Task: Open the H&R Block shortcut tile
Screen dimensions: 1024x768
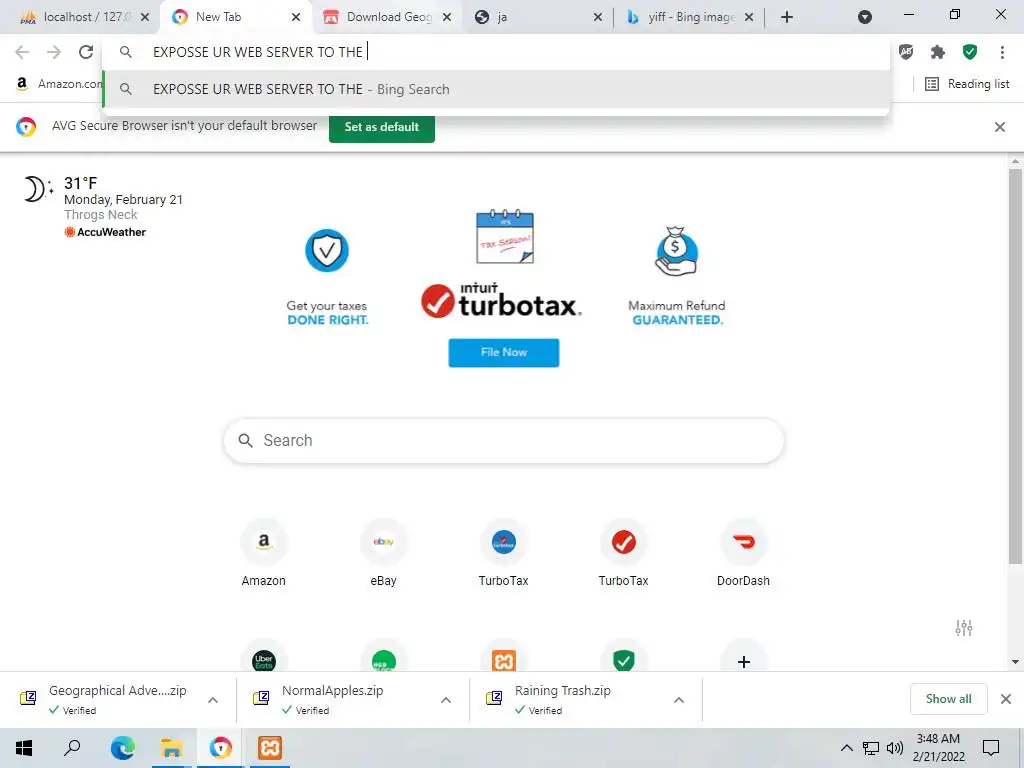Action: coord(383,660)
